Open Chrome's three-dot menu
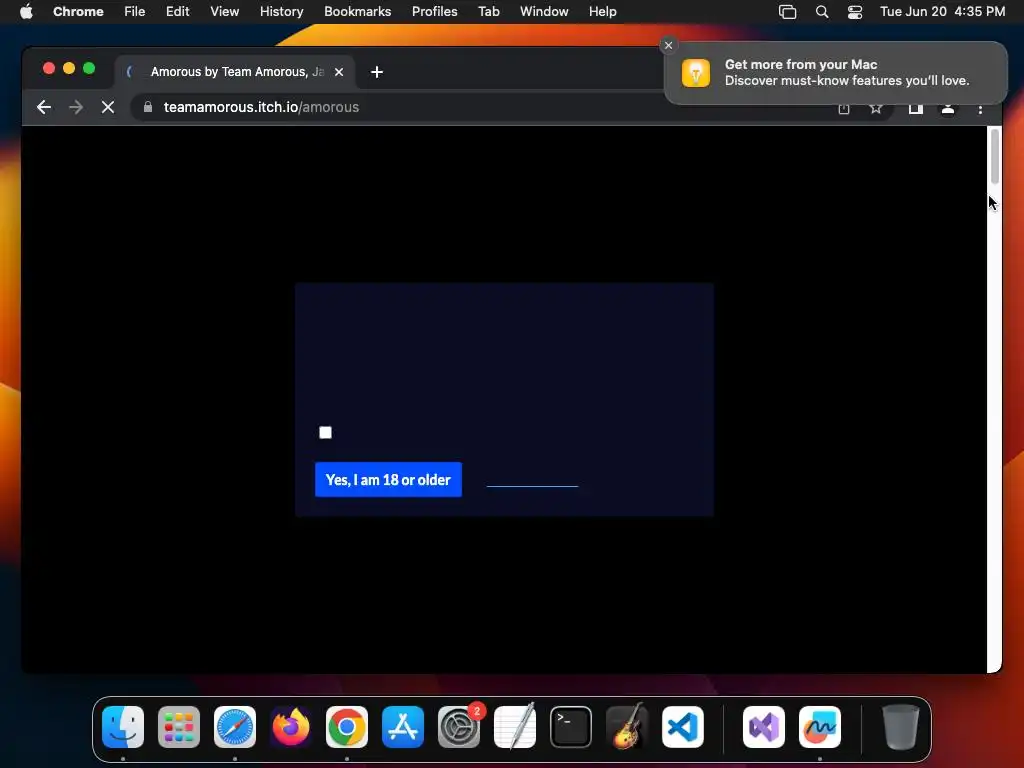Screen dimensions: 1024x768 pos(980,109)
